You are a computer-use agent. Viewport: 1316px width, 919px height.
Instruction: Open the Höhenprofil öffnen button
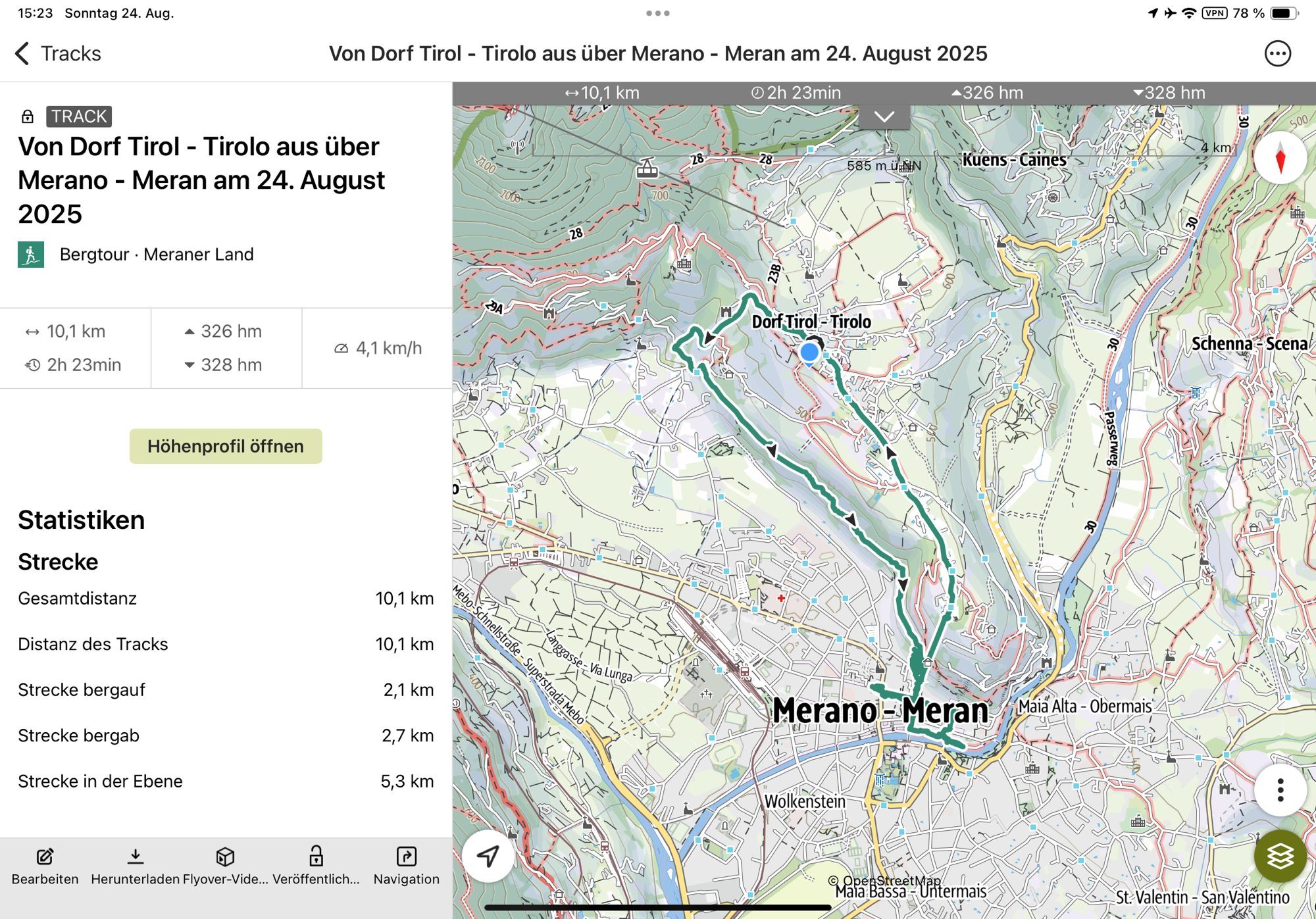(x=226, y=446)
